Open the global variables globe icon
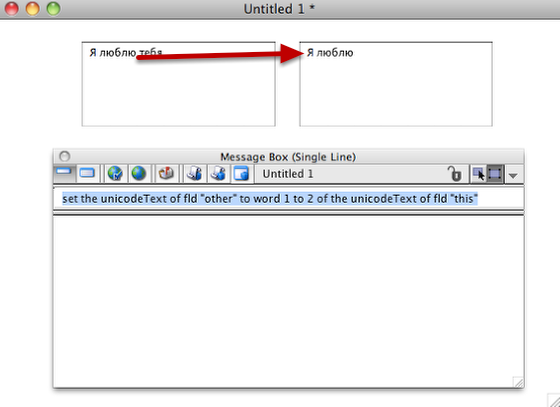The width and height of the screenshot is (560, 407). pos(138,174)
